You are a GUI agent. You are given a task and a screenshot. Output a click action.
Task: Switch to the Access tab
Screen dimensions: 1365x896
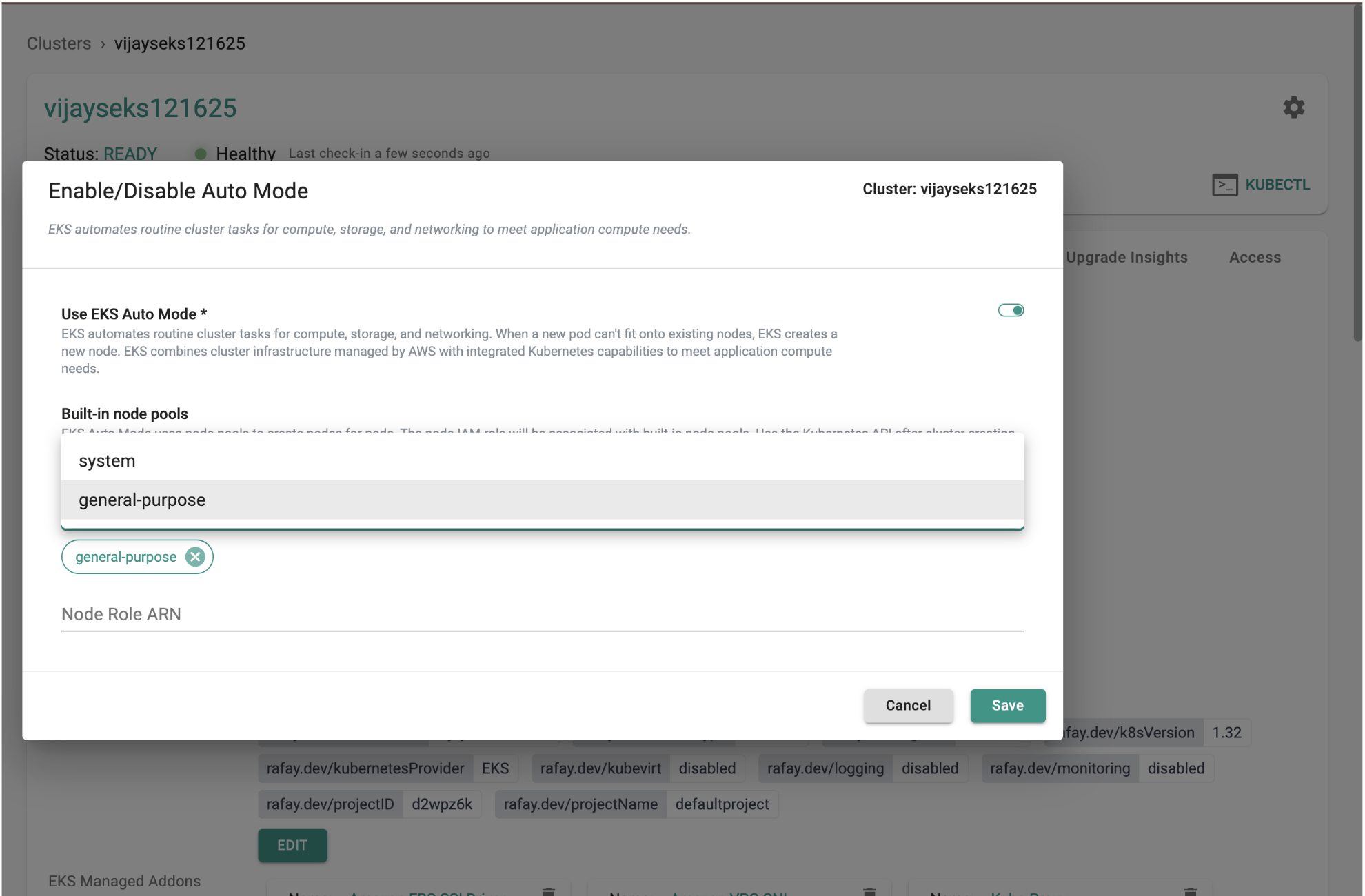[1255, 257]
